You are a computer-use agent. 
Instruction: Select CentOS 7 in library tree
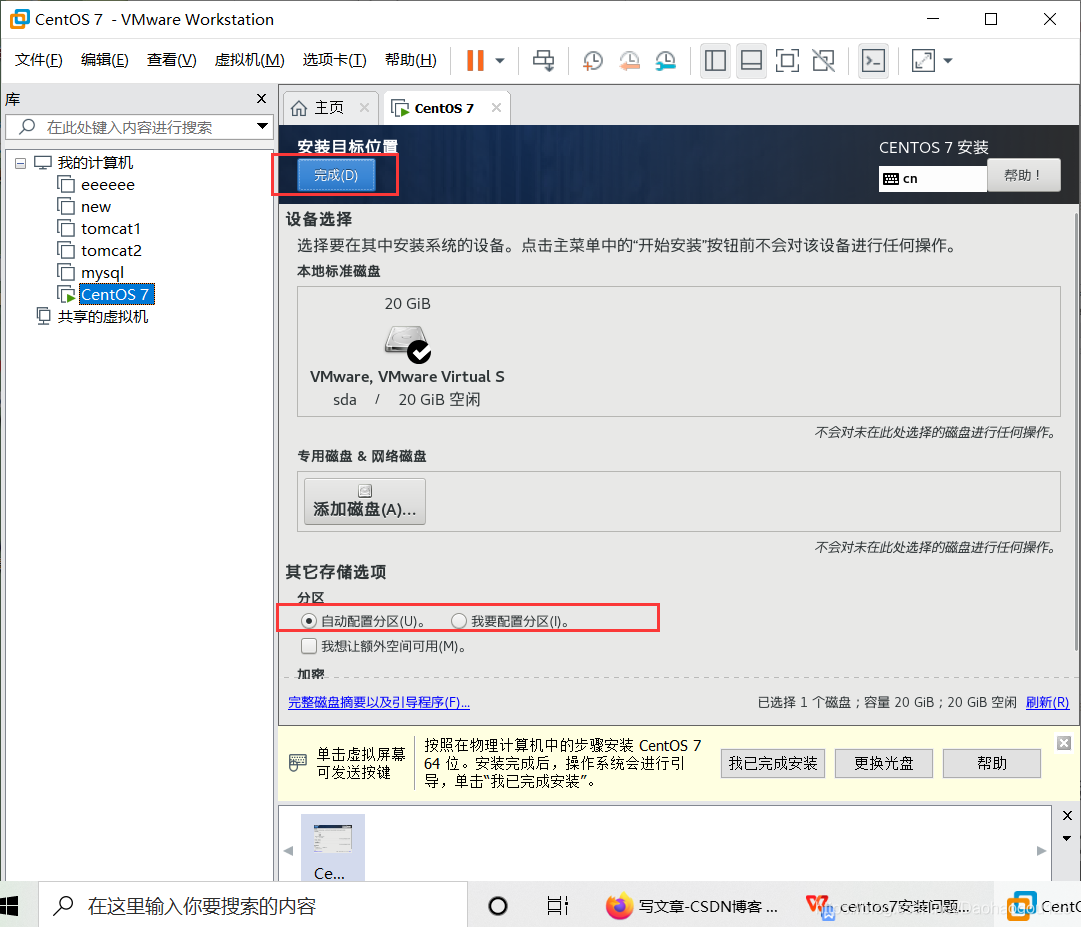(x=115, y=295)
